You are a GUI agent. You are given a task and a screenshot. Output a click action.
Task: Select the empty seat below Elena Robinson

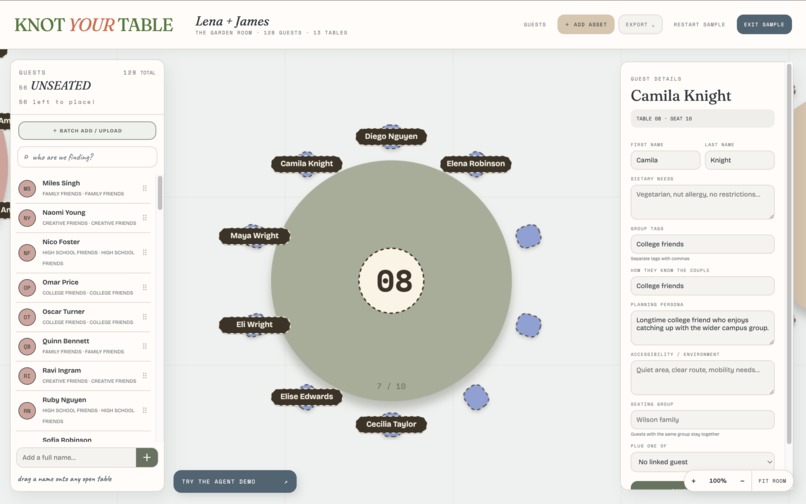pos(528,237)
